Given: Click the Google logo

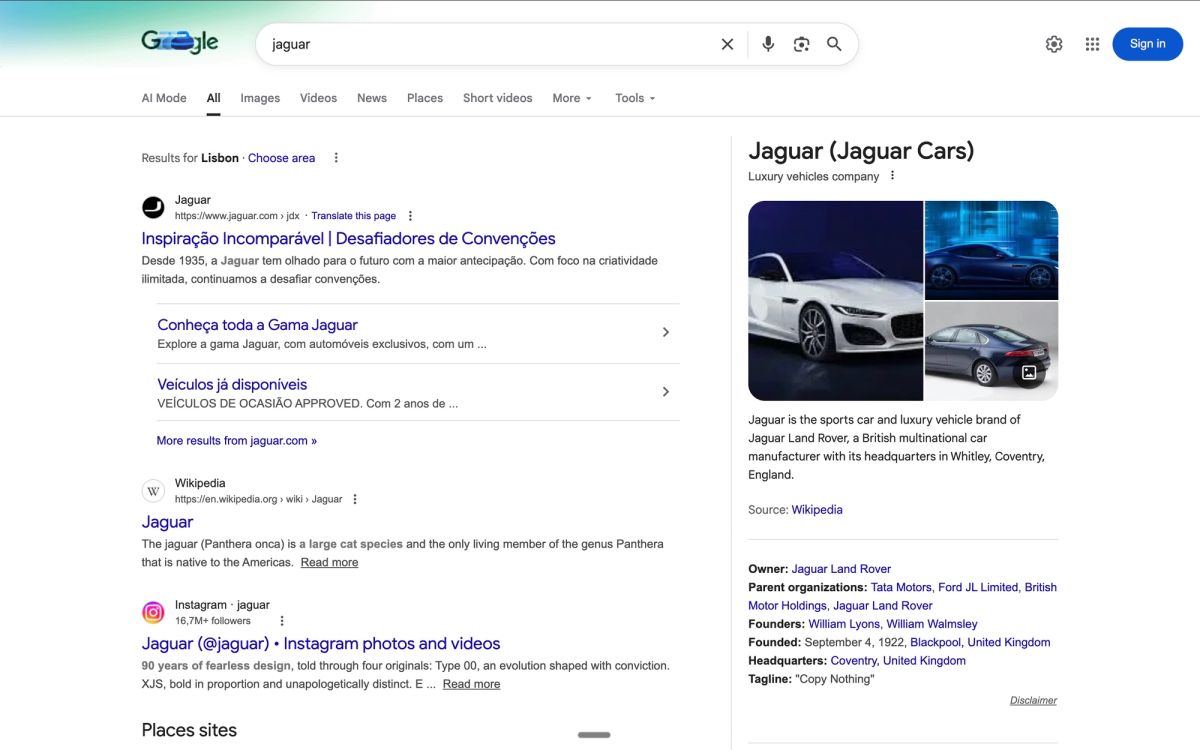Looking at the screenshot, I should [180, 42].
